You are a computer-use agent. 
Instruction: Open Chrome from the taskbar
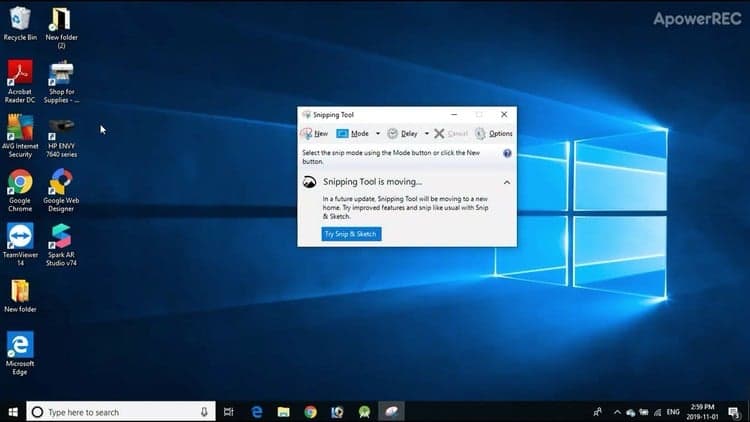click(x=310, y=412)
